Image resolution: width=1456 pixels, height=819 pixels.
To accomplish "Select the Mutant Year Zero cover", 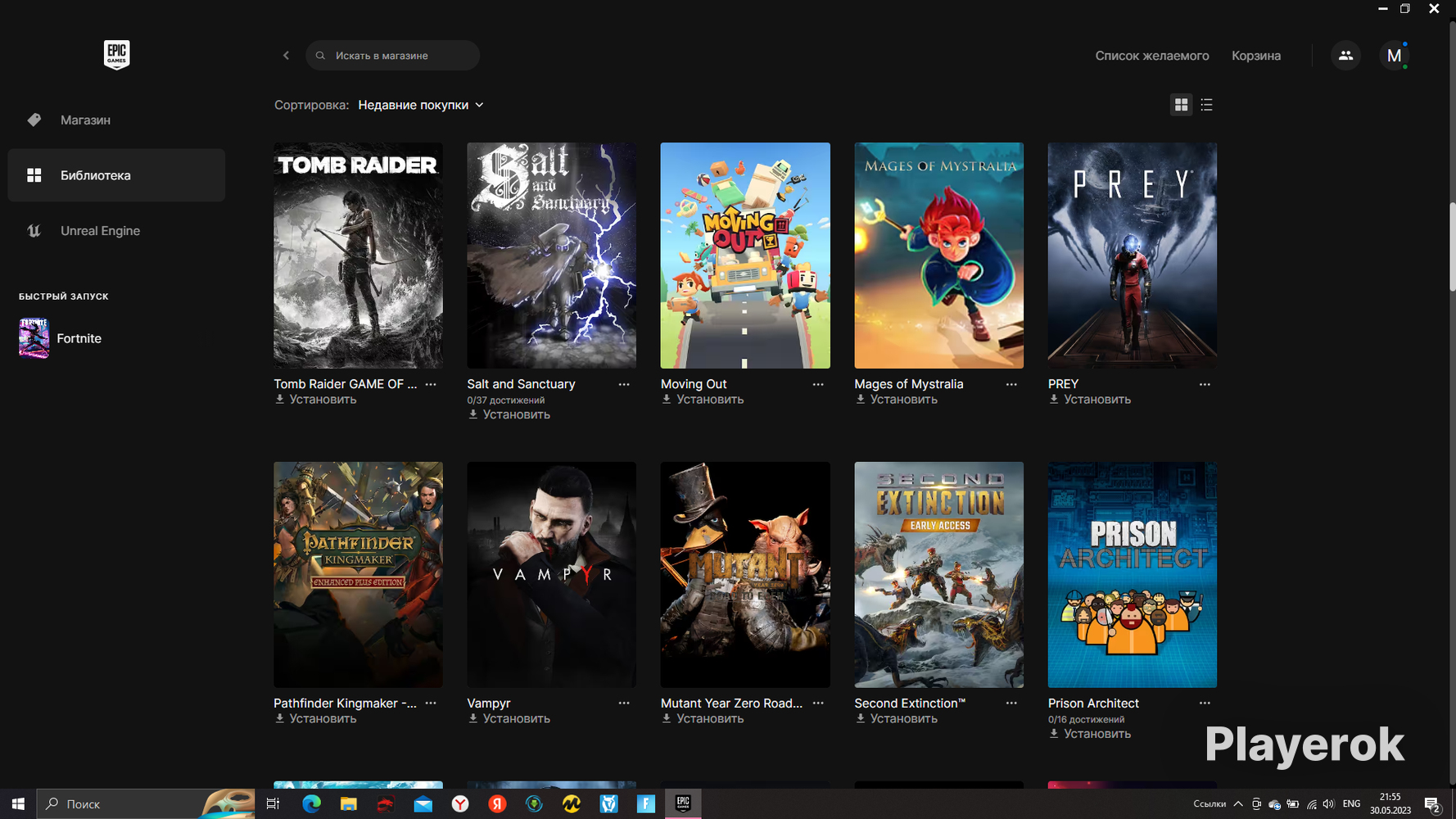I will click(x=745, y=575).
